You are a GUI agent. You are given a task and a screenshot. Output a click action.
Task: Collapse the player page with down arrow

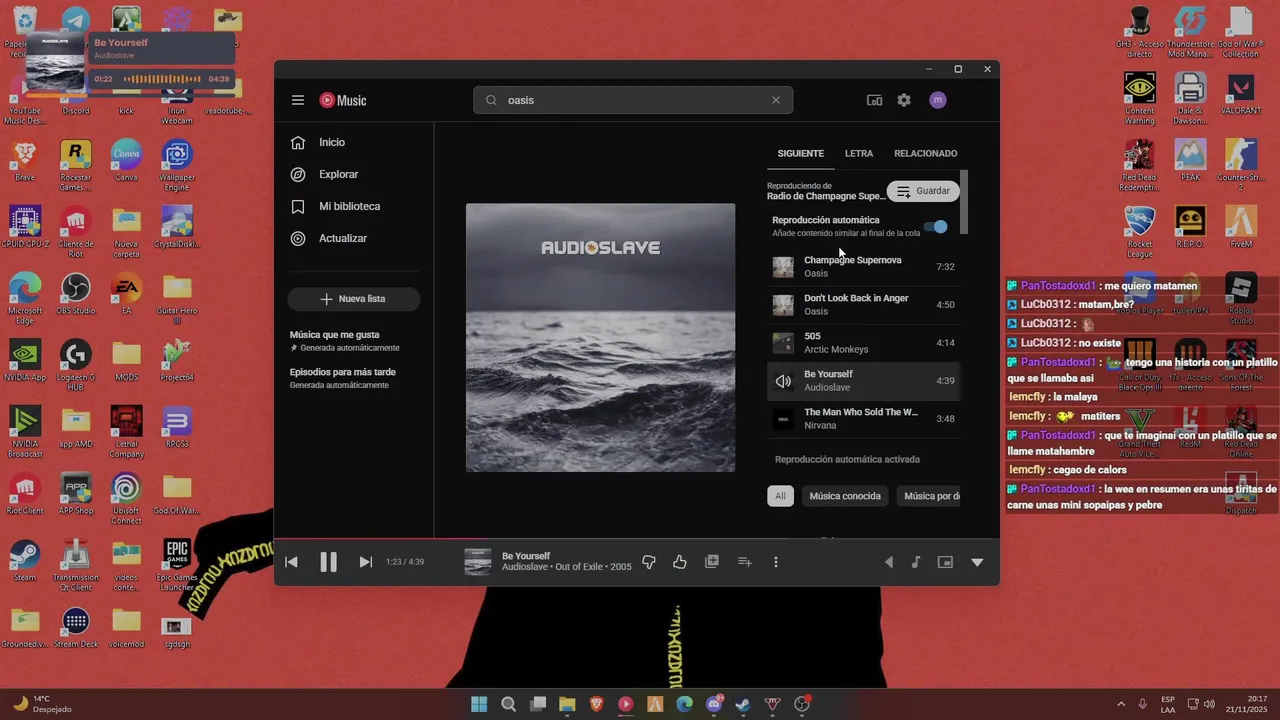[977, 562]
